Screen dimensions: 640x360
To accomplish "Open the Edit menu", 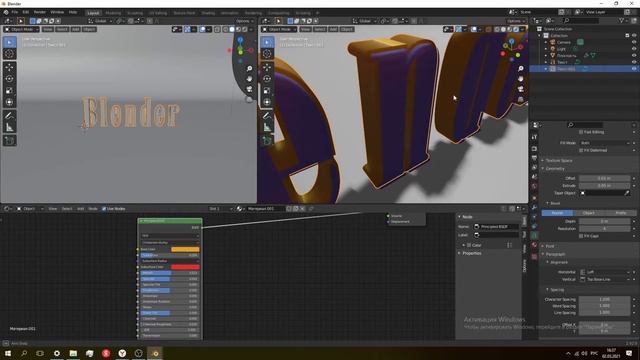I will [26, 12].
